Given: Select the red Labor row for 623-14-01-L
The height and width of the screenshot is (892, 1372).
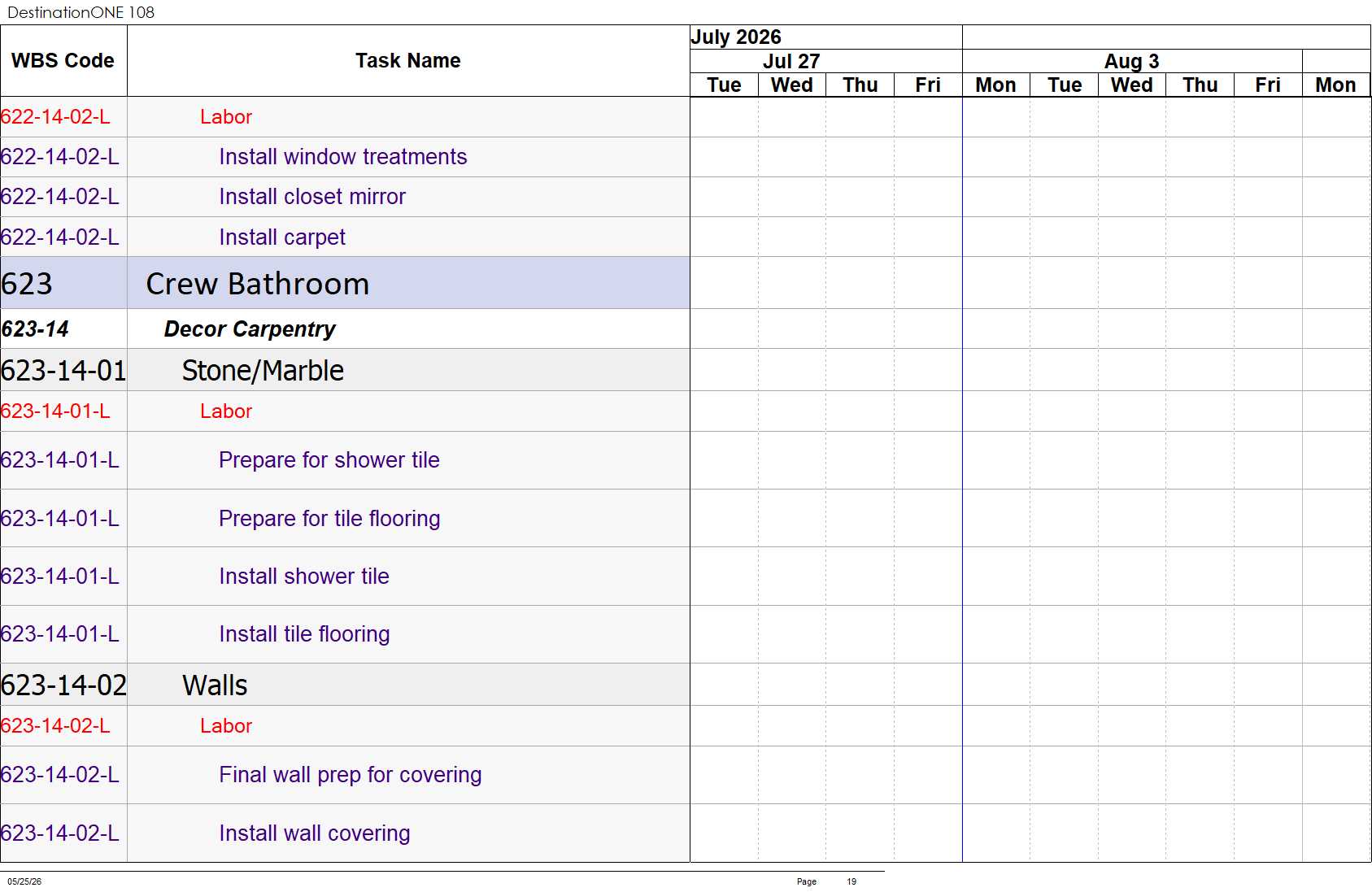Looking at the screenshot, I should click(345, 411).
